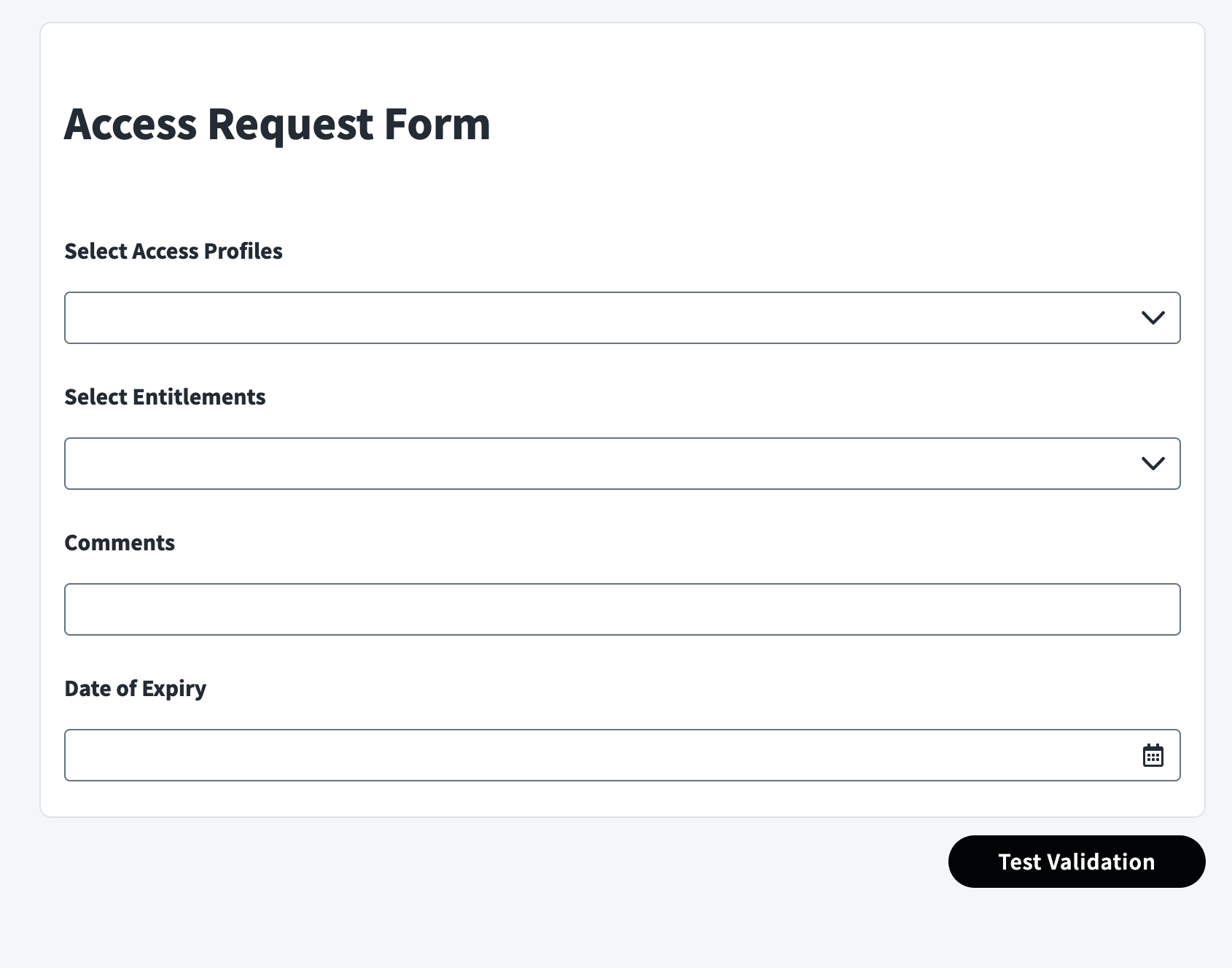Click the word "Profiles" in the first label
1232x968 pixels.
pyautogui.click(x=243, y=251)
